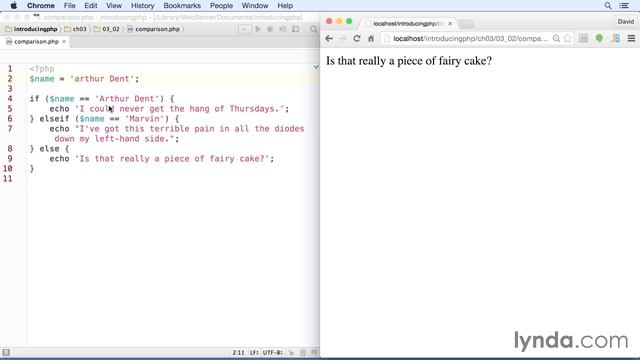The width and height of the screenshot is (640, 360).
Task: Open the Edit menu
Action: (x=91, y=6)
